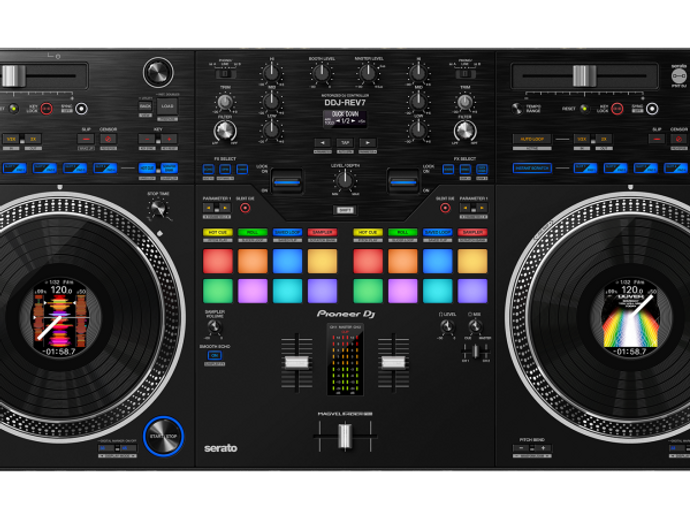Click the right channel fader handle
The image size is (690, 518).
click(393, 362)
